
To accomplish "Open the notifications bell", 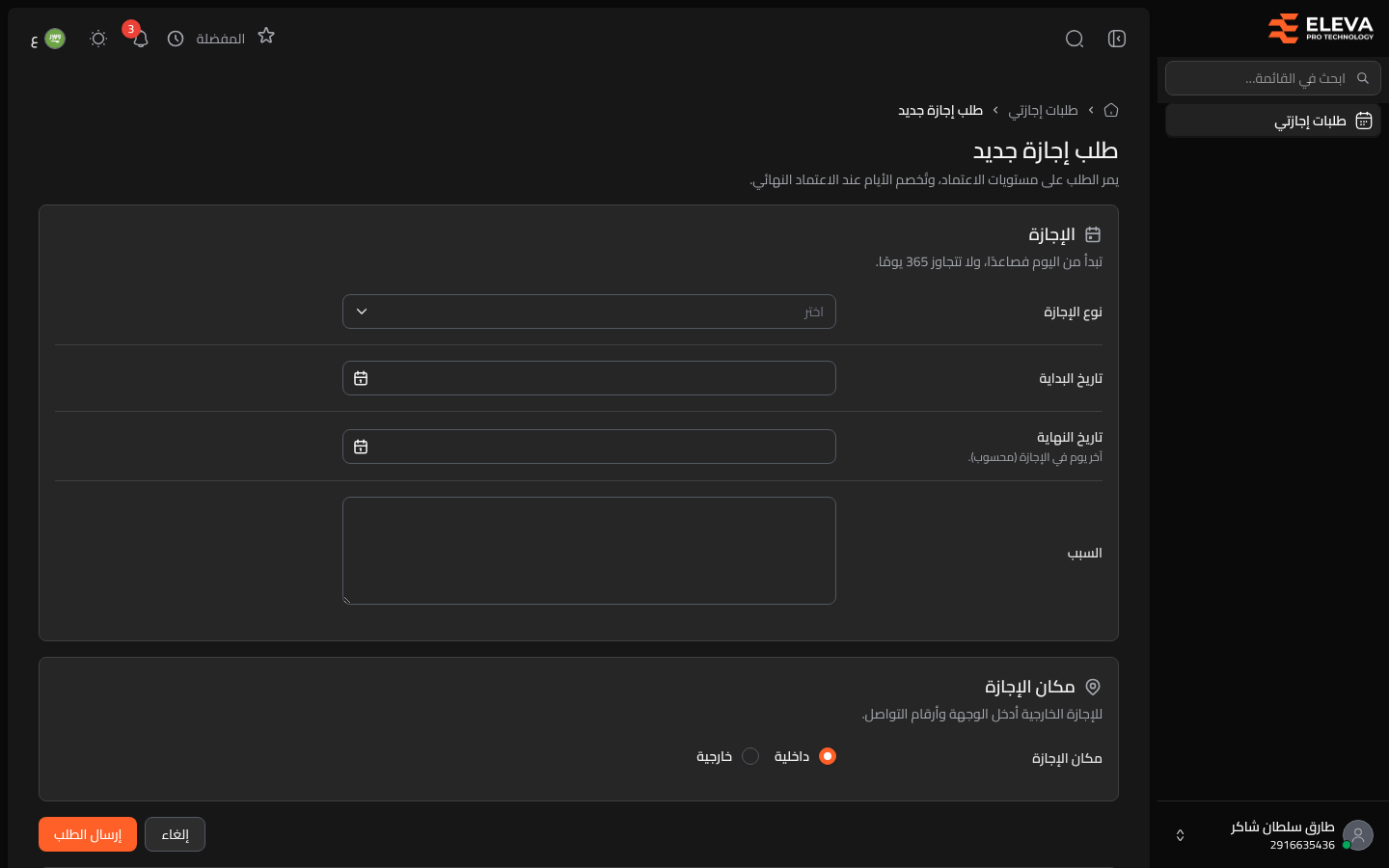I will (141, 39).
